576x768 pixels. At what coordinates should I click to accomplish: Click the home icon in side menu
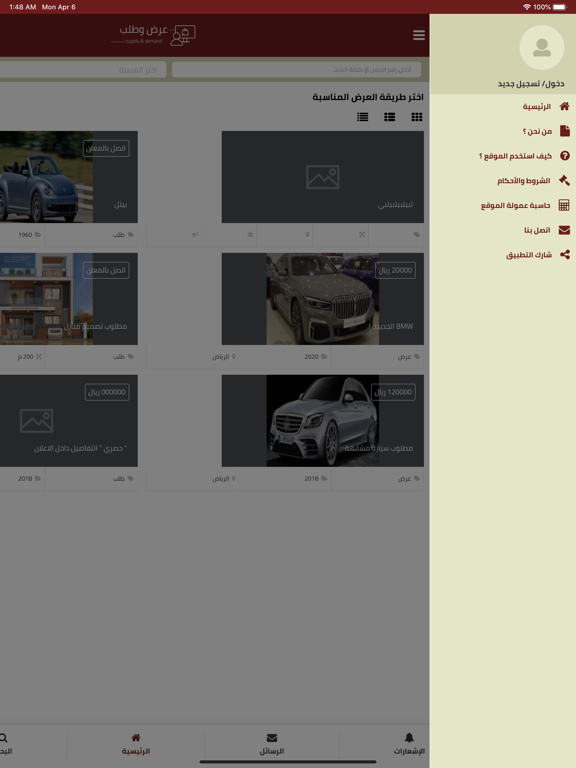coord(564,106)
